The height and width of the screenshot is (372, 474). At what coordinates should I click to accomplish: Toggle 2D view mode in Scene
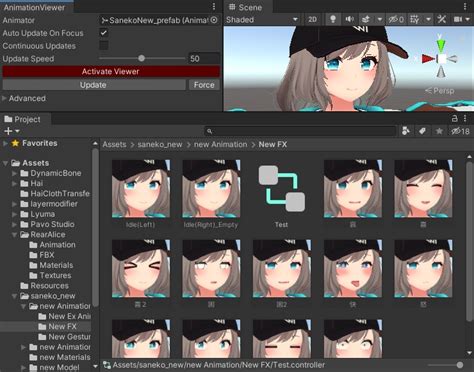312,20
